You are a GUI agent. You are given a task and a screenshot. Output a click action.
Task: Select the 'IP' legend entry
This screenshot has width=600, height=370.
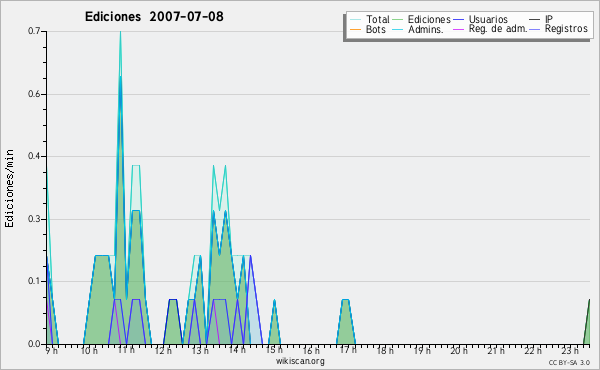tap(549, 19)
